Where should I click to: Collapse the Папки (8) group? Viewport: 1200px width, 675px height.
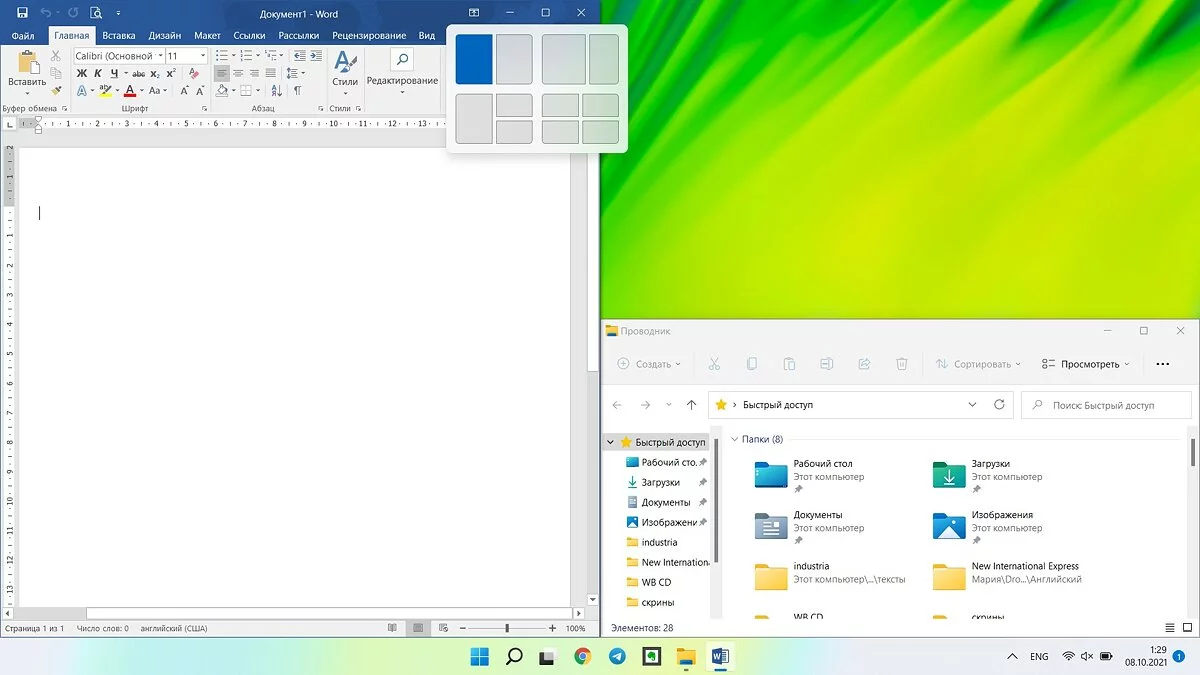[735, 439]
